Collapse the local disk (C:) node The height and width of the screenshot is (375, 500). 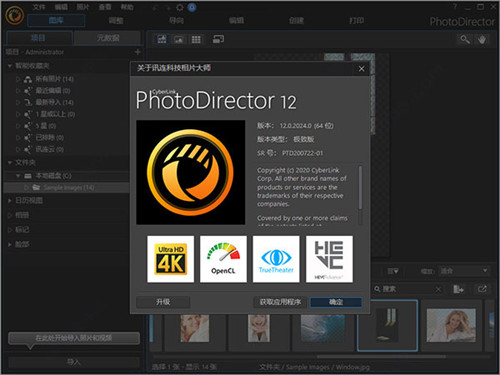[18, 176]
